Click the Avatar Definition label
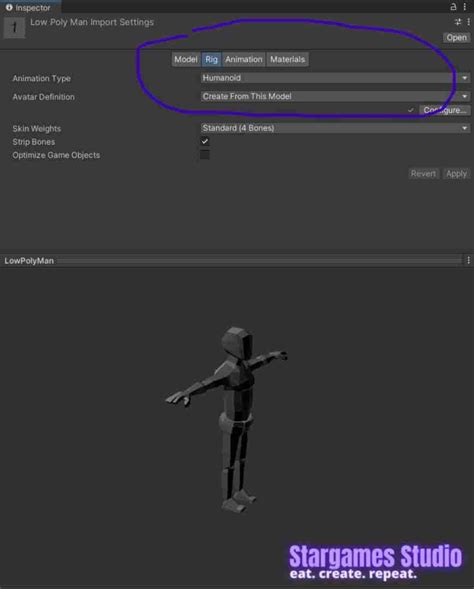The height and width of the screenshot is (589, 474). [44, 97]
